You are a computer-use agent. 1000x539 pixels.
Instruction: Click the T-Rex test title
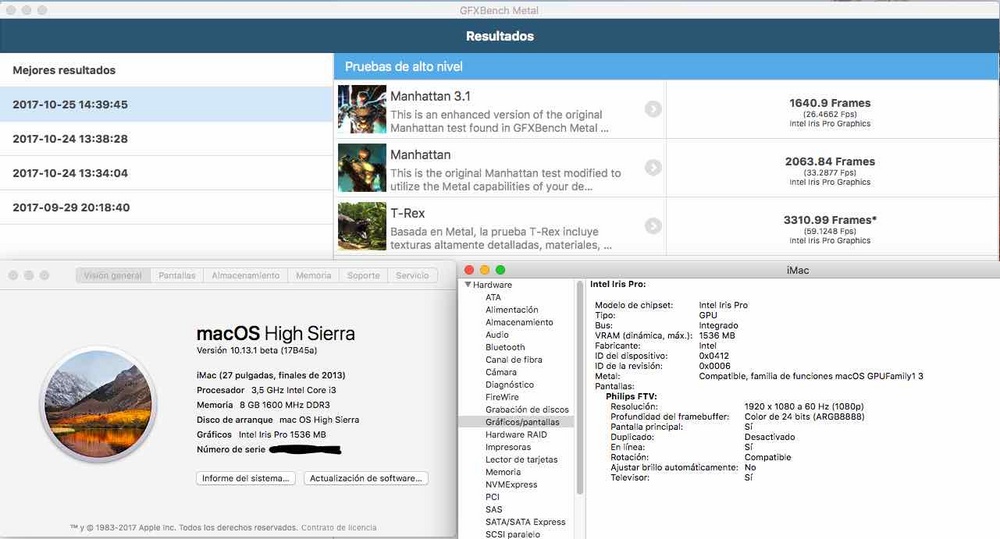coord(408,213)
